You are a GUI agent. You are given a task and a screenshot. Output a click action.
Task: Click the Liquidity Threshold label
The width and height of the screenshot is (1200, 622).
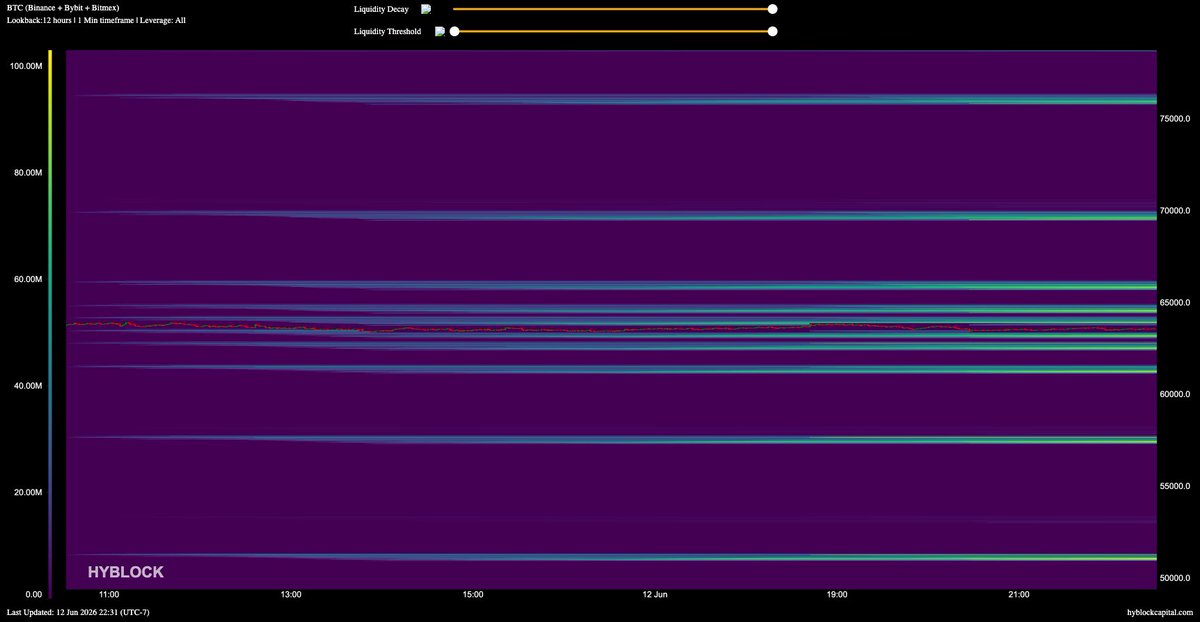click(x=387, y=32)
